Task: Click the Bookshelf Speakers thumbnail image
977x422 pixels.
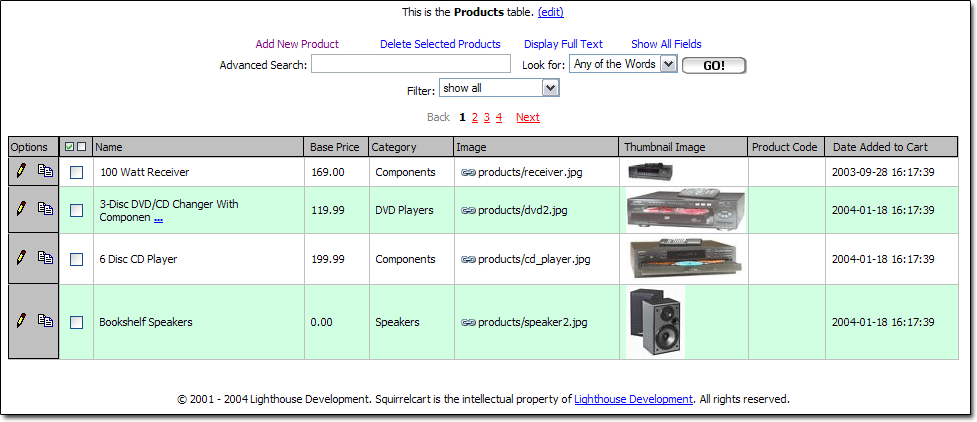Action: (x=655, y=321)
